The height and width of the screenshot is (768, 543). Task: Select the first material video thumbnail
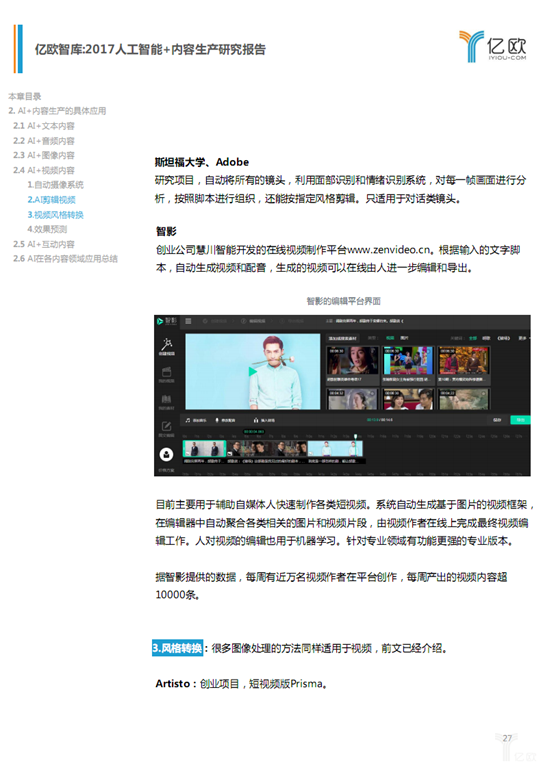pos(353,360)
